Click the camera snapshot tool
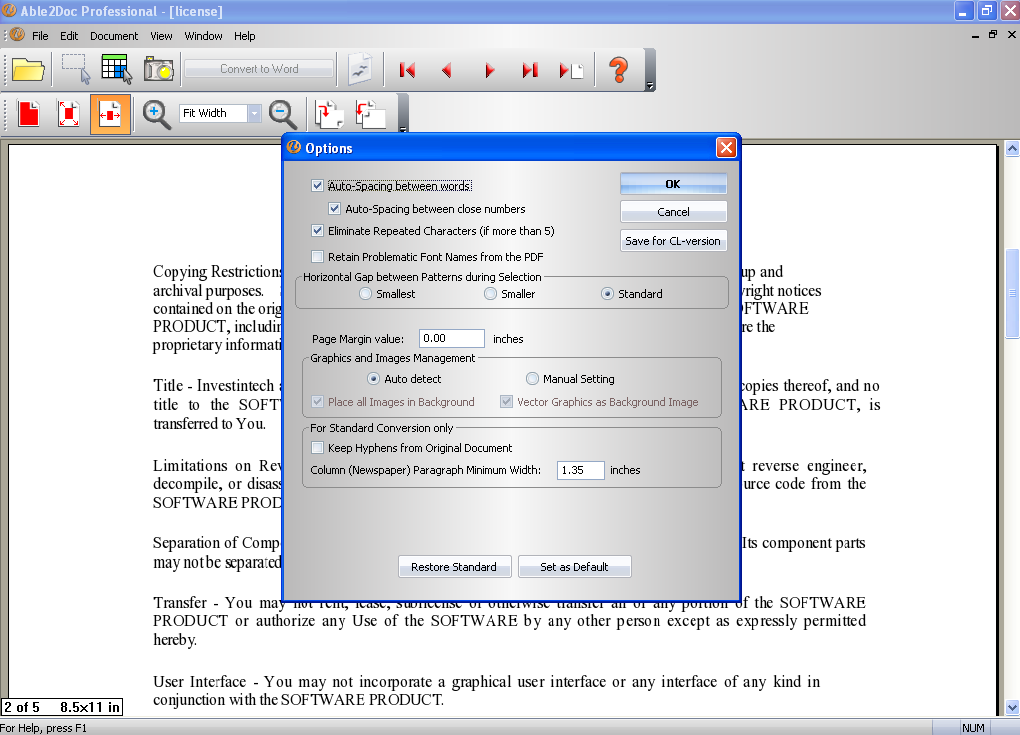This screenshot has width=1020, height=735. 159,69
